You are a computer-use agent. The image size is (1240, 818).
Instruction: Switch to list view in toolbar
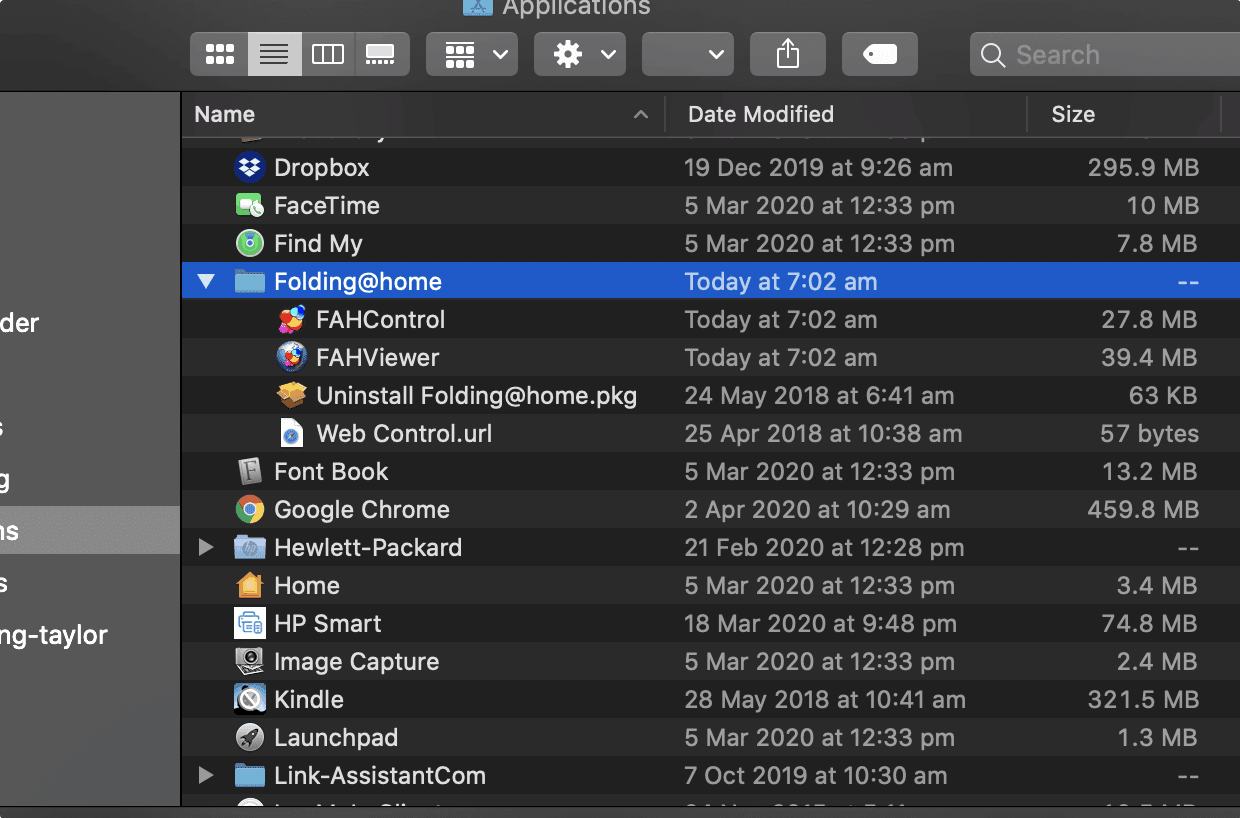(274, 54)
